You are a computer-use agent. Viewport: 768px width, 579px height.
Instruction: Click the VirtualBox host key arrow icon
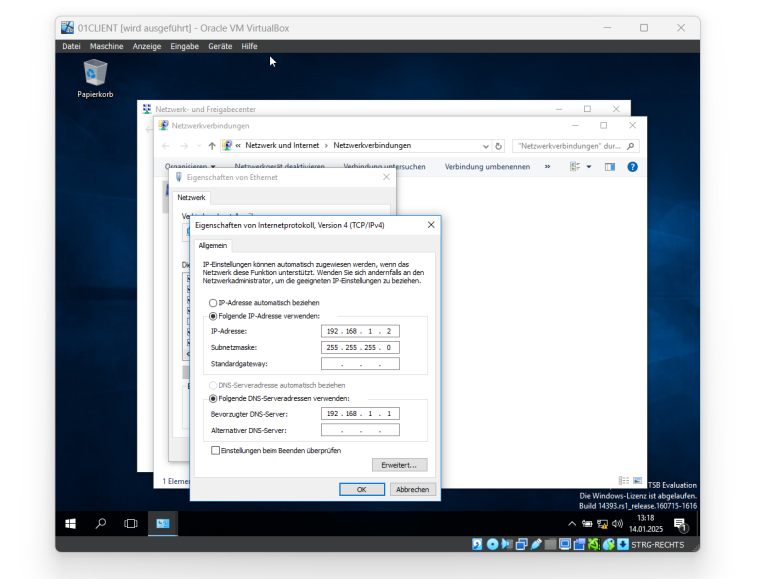(623, 544)
